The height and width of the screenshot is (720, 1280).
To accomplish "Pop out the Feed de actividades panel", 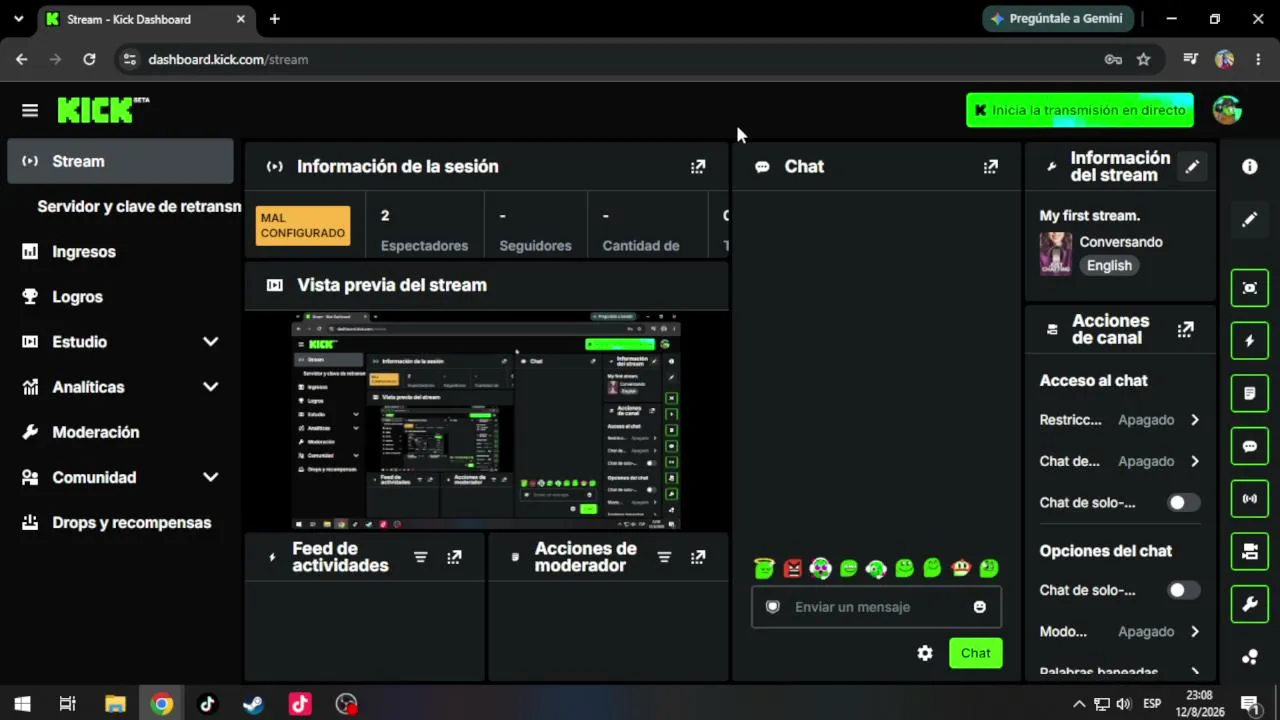I will click(454, 557).
